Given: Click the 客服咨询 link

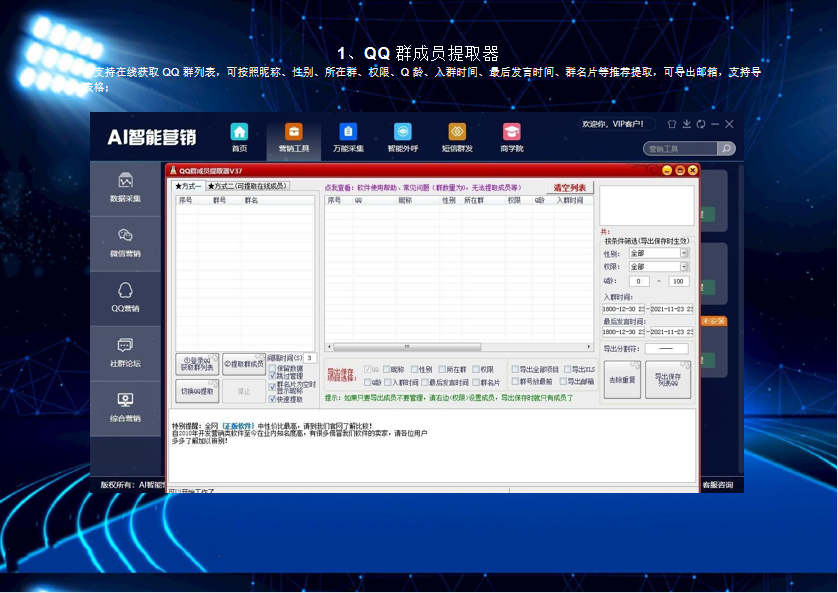Looking at the screenshot, I should click(718, 485).
